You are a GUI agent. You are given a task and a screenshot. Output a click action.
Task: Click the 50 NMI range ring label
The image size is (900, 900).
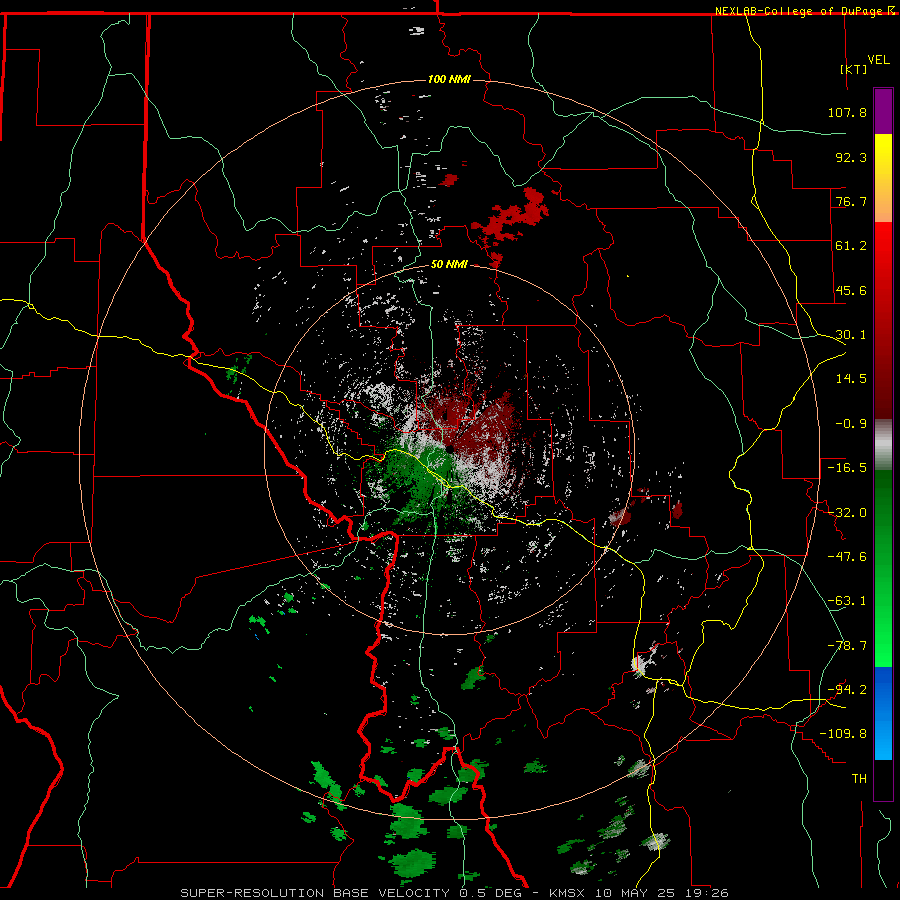coord(449,265)
